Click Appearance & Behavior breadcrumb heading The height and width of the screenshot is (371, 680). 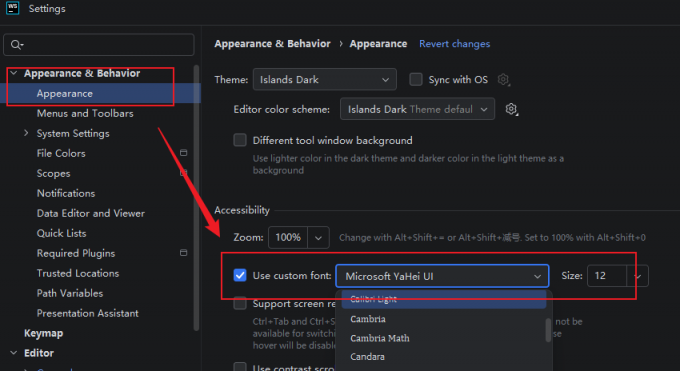pyautogui.click(x=272, y=44)
